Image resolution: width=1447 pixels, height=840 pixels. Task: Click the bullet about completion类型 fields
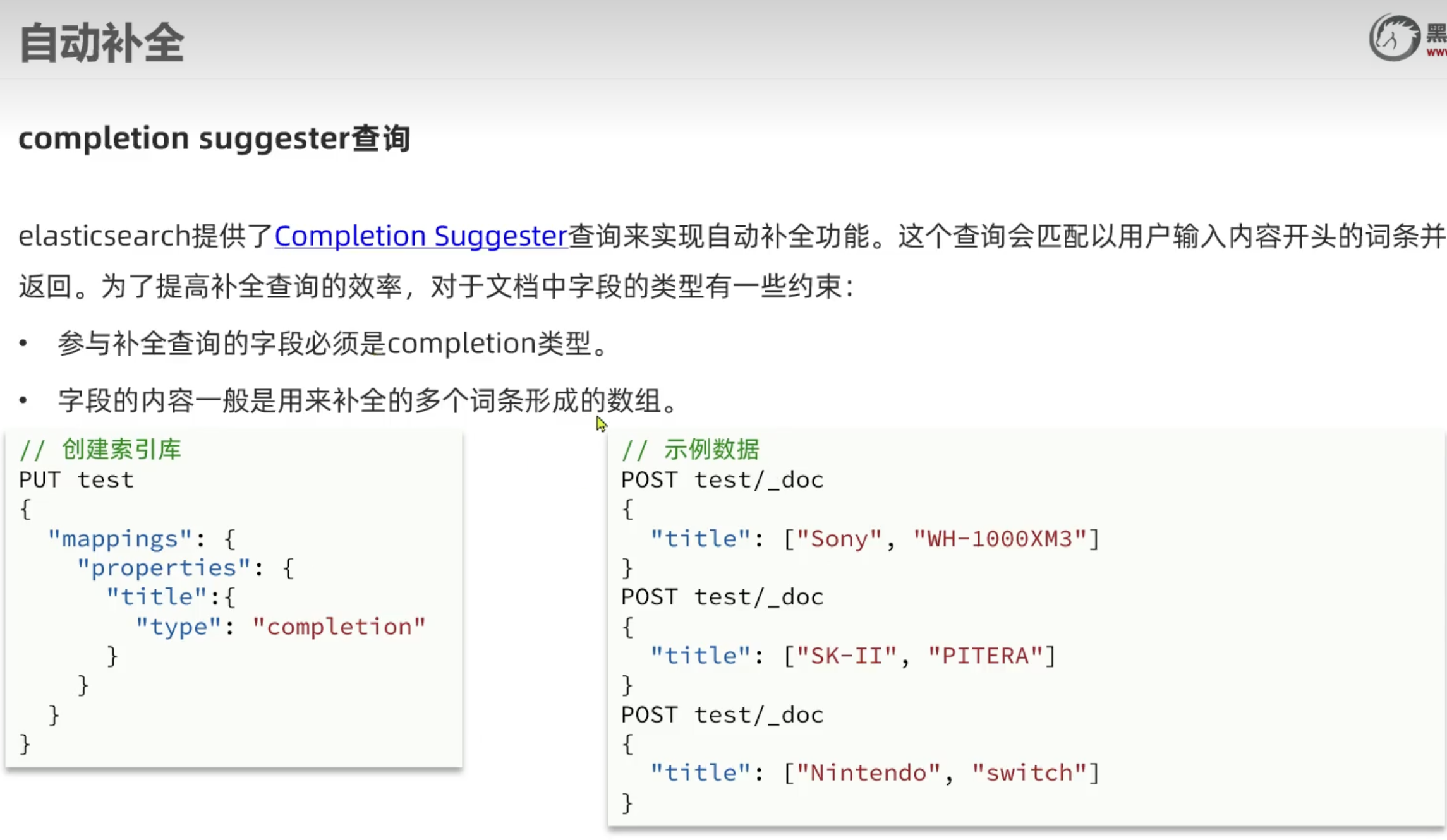pyautogui.click(x=332, y=344)
